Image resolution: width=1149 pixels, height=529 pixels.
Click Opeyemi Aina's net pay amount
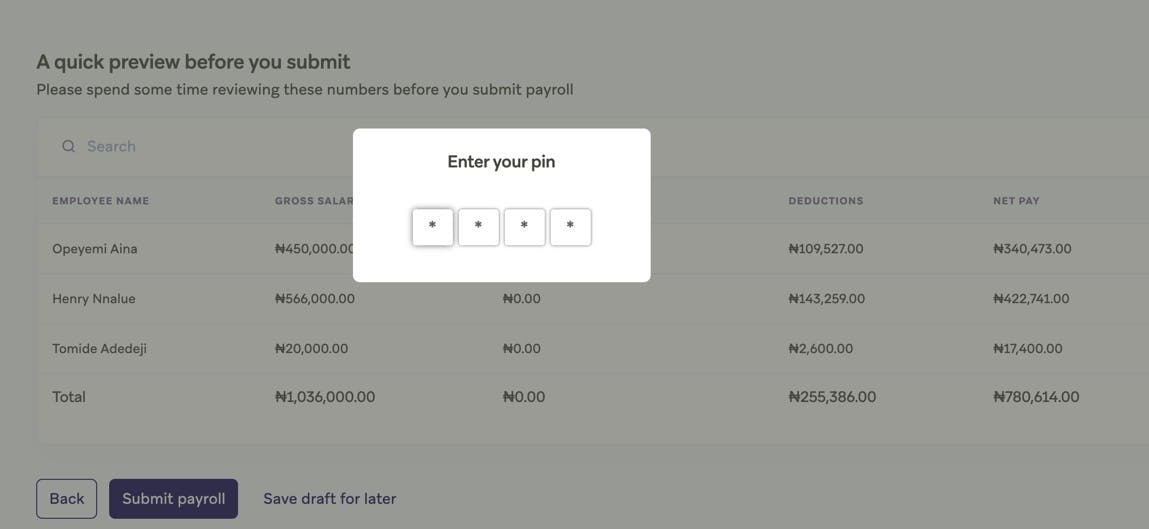click(x=1032, y=249)
